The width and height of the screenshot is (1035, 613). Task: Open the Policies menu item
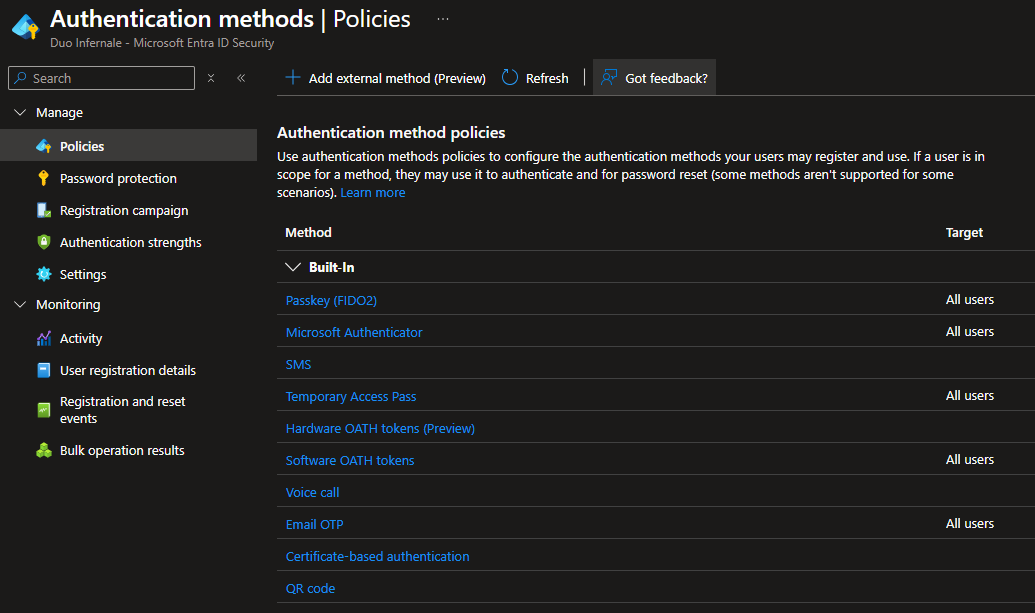82,146
